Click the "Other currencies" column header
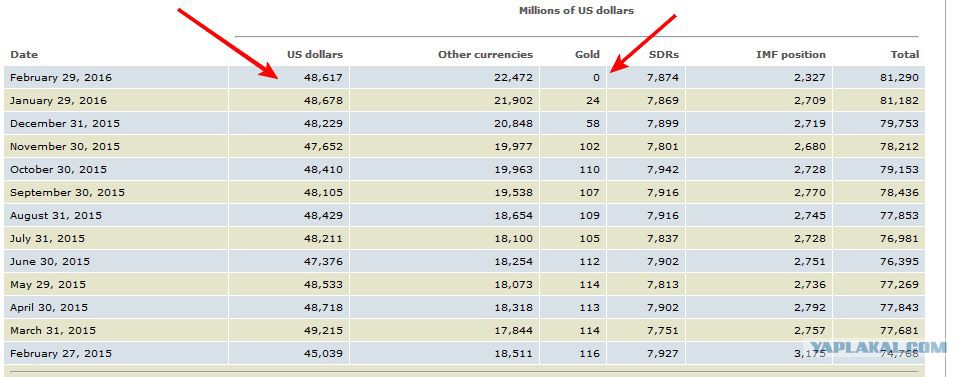Screen dimensions: 973x377 (x=485, y=55)
